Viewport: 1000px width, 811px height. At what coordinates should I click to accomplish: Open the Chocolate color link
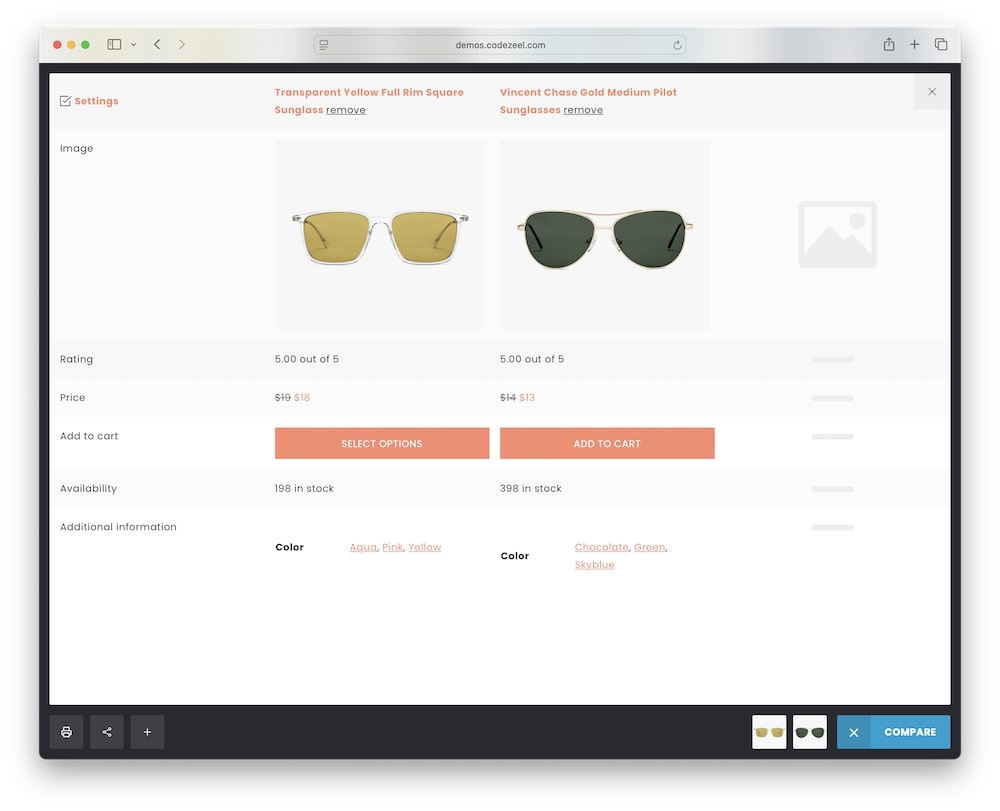(x=601, y=547)
